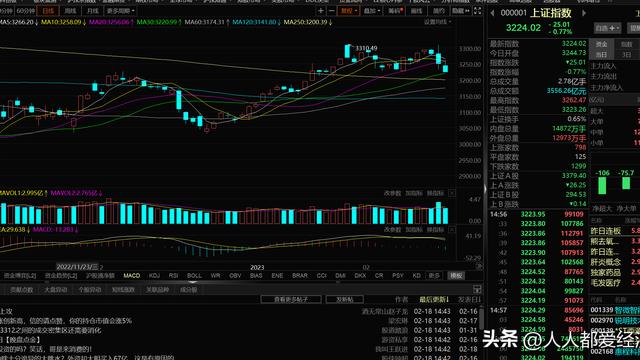The width and height of the screenshot is (640, 360).
Task: Expand the 复权 adjustment dropdown
Action: point(349,11)
